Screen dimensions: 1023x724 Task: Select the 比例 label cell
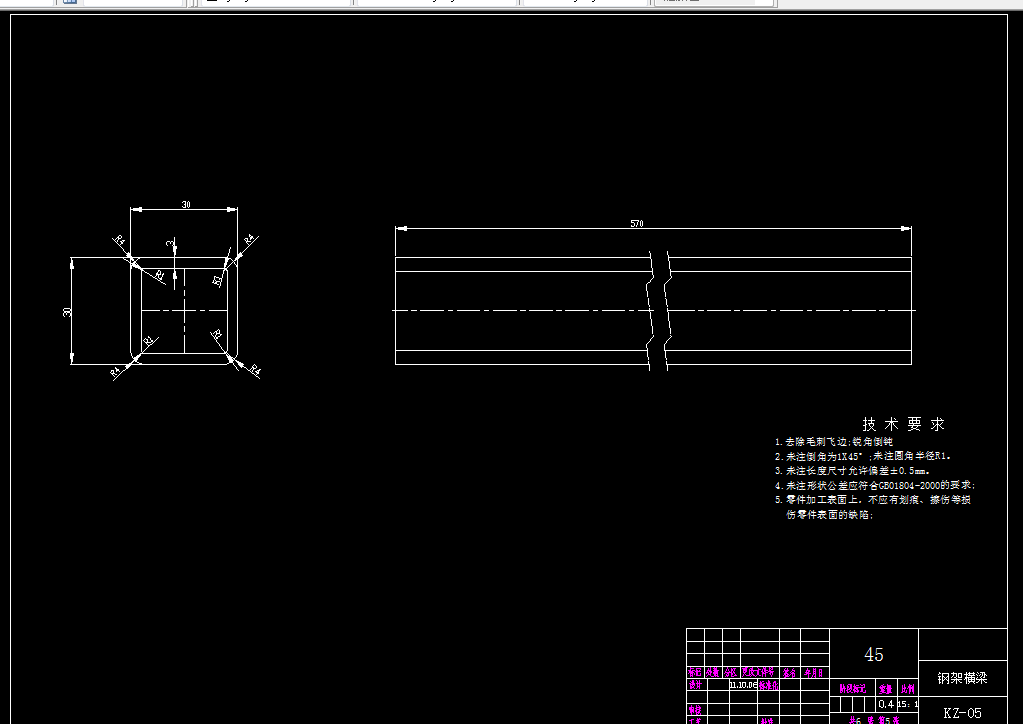click(x=908, y=689)
